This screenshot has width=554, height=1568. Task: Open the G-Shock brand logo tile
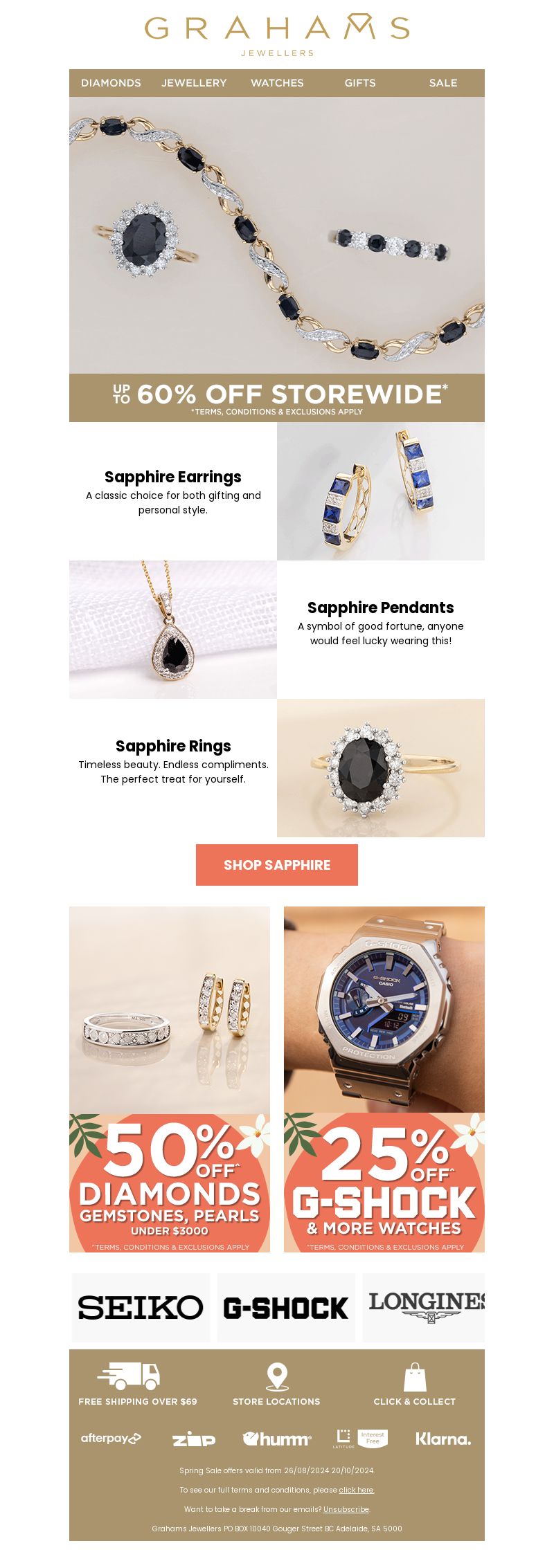[286, 1308]
